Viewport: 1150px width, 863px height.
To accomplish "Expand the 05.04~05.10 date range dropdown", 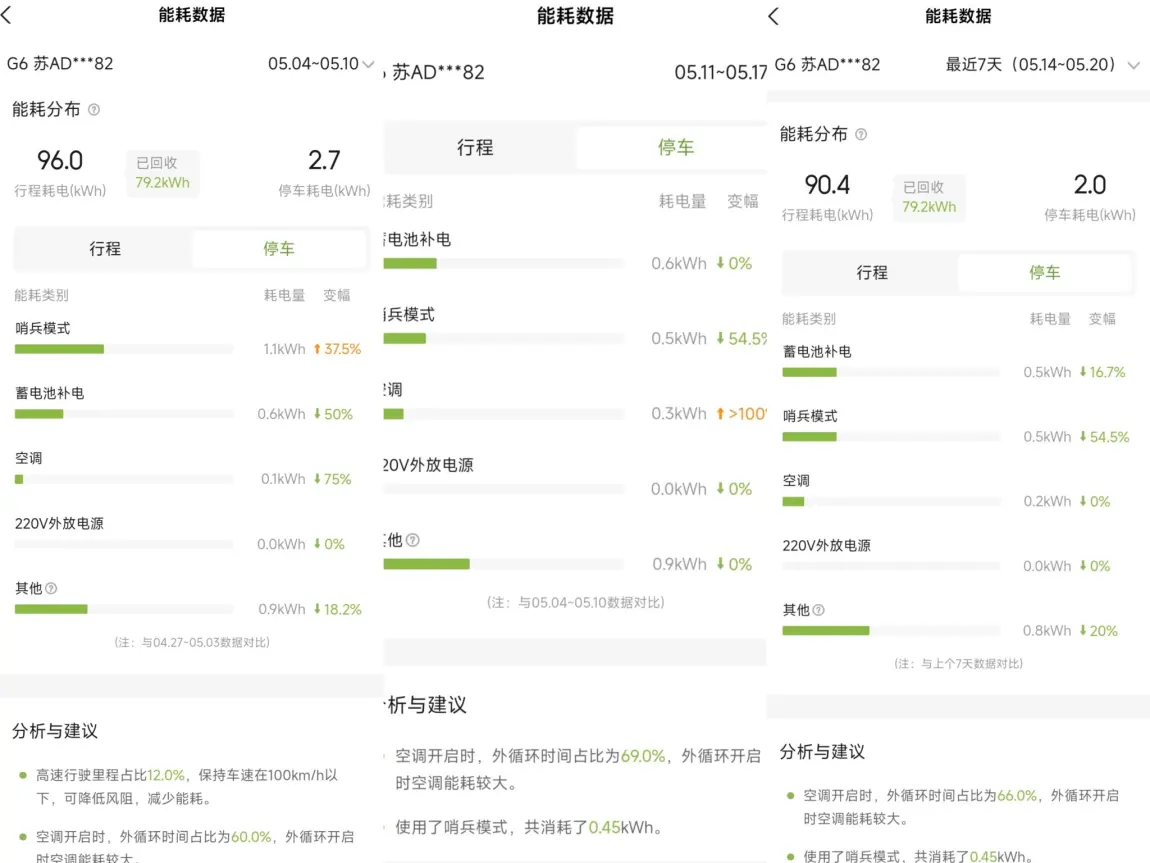I will point(321,64).
